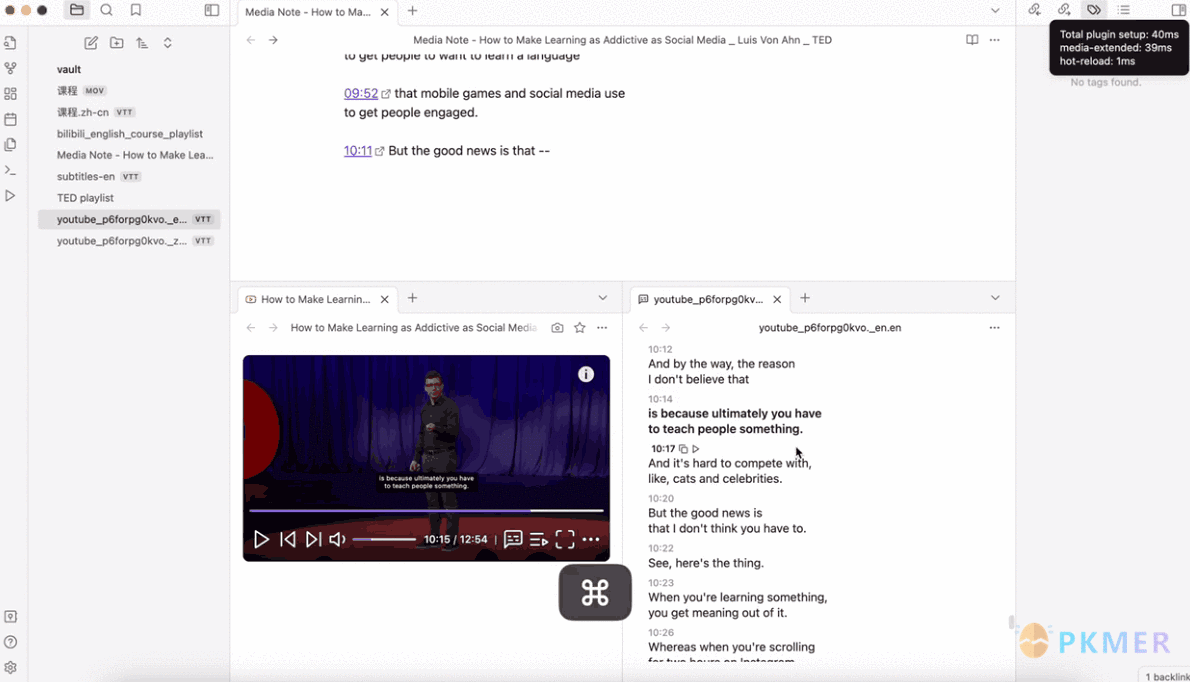Show video info icon

point(586,374)
